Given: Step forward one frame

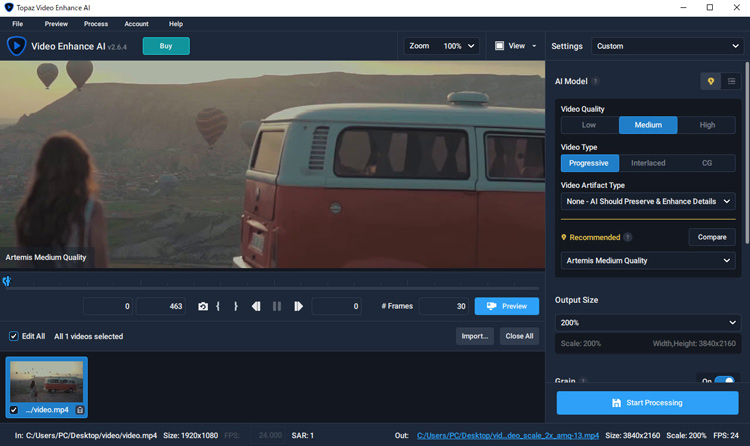Looking at the screenshot, I should pos(298,306).
